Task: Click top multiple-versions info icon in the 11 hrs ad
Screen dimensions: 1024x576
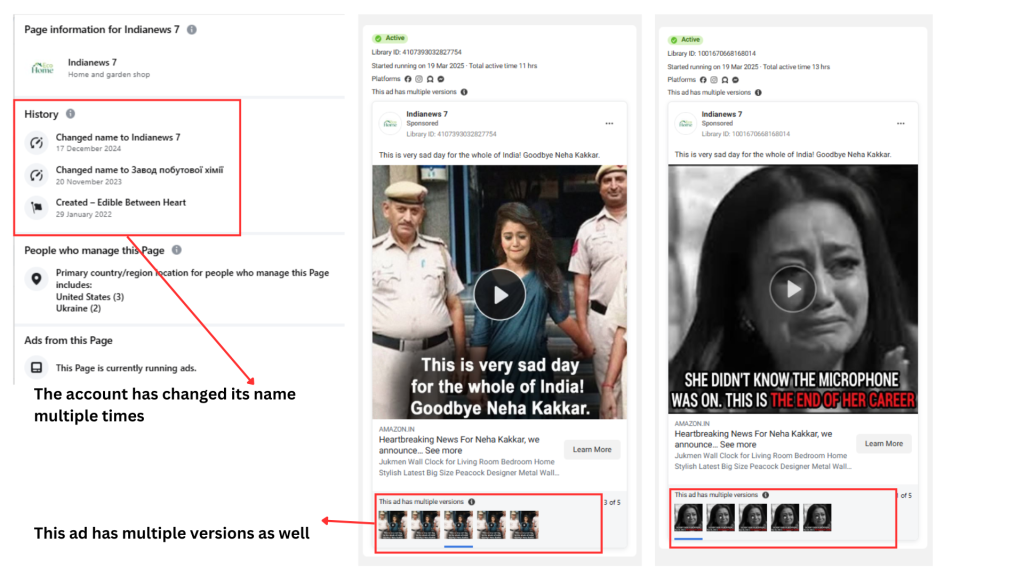Action: 464,92
